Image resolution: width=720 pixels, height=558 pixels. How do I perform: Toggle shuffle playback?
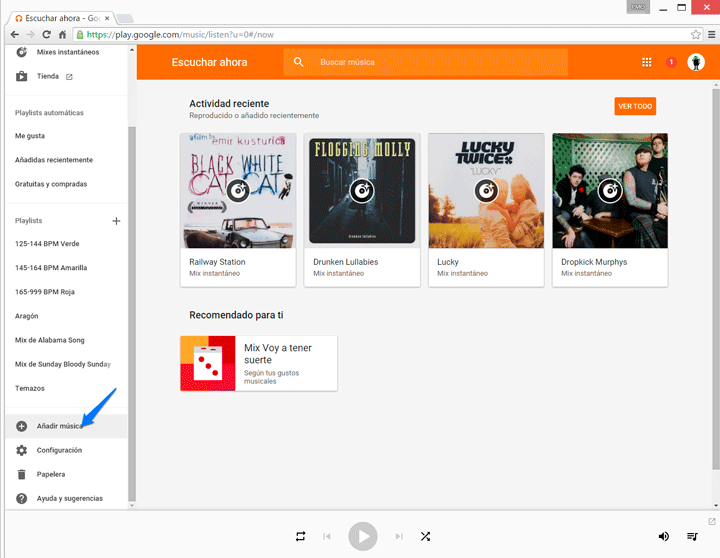coord(425,536)
